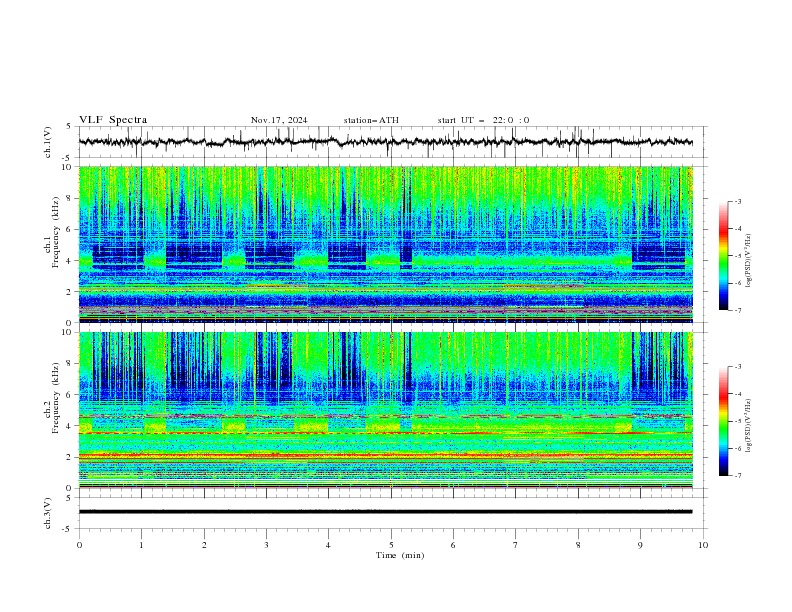Click the '10' tick on ch.1 frequency axis
Image resolution: width=792 pixels, height=612 pixels.
pyautogui.click(x=69, y=167)
